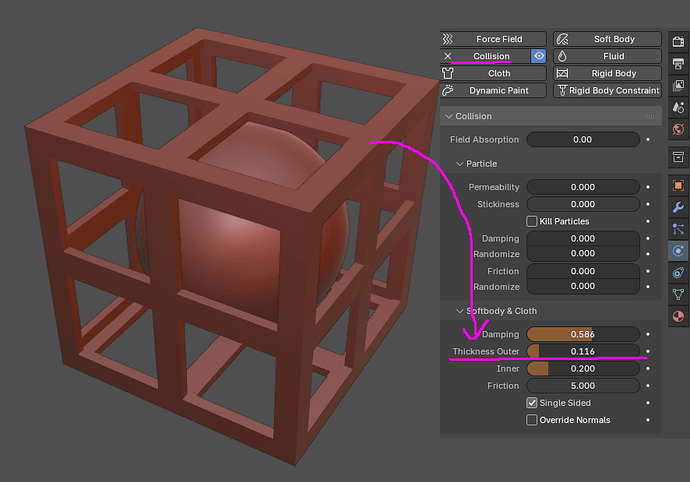This screenshot has height=482, width=690.
Task: Click the Softbody Damping 0.586 keyframe dot
Action: tap(648, 335)
